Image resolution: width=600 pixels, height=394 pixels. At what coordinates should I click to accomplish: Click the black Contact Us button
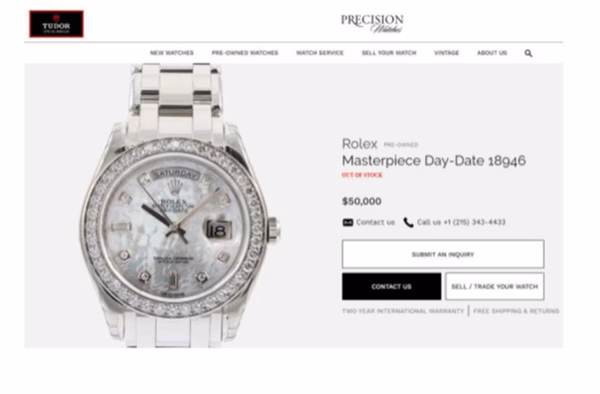(x=391, y=286)
